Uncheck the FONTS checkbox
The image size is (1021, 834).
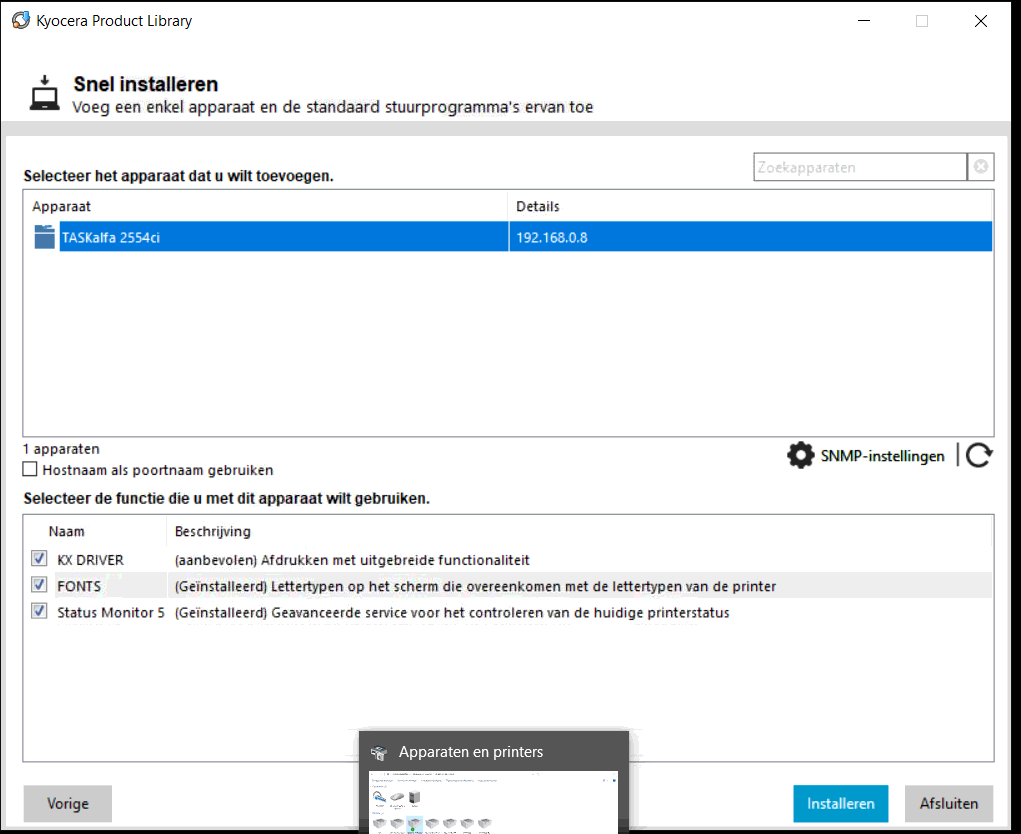pos(39,585)
